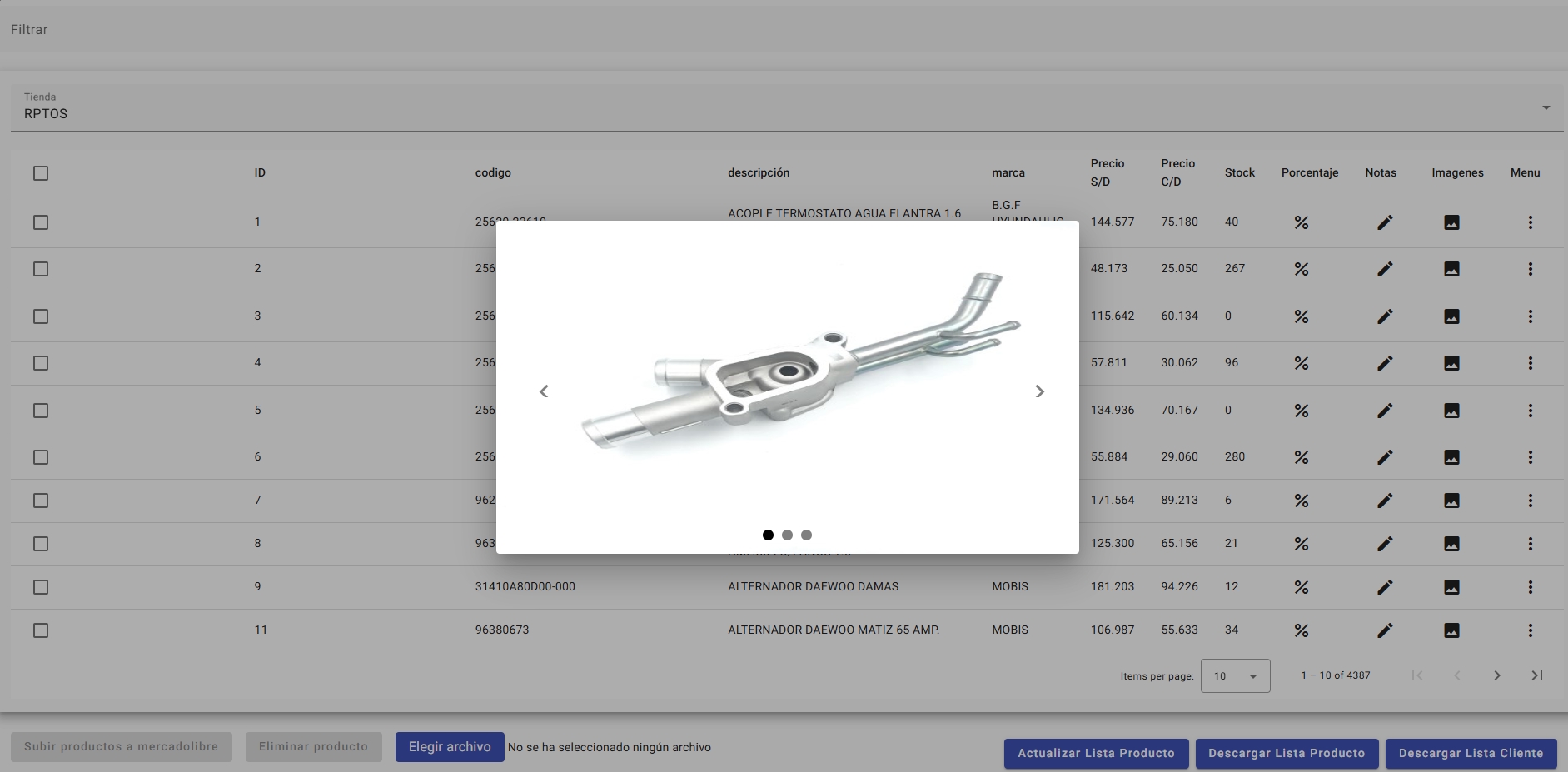The height and width of the screenshot is (772, 1568).
Task: Open percentage for product ID 11
Action: (1301, 630)
